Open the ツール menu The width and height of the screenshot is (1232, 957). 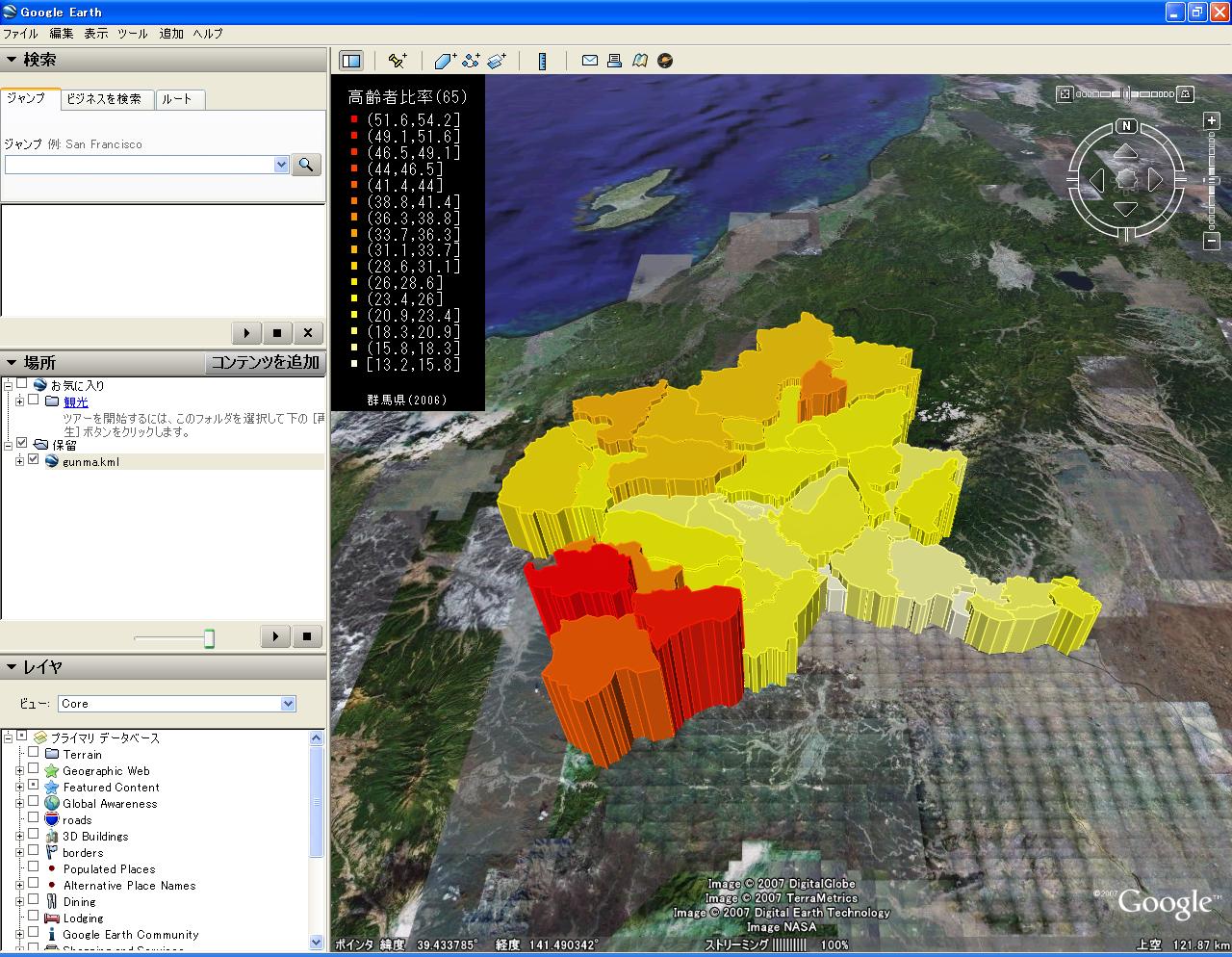pyautogui.click(x=132, y=33)
